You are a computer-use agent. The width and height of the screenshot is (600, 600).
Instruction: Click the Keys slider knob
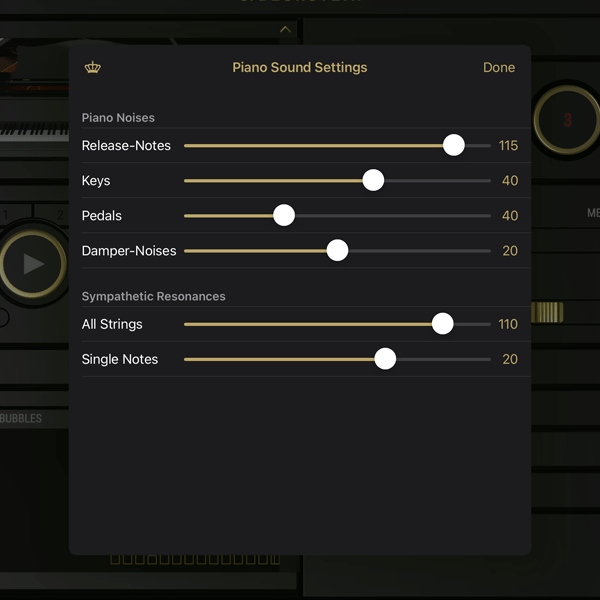tap(373, 180)
